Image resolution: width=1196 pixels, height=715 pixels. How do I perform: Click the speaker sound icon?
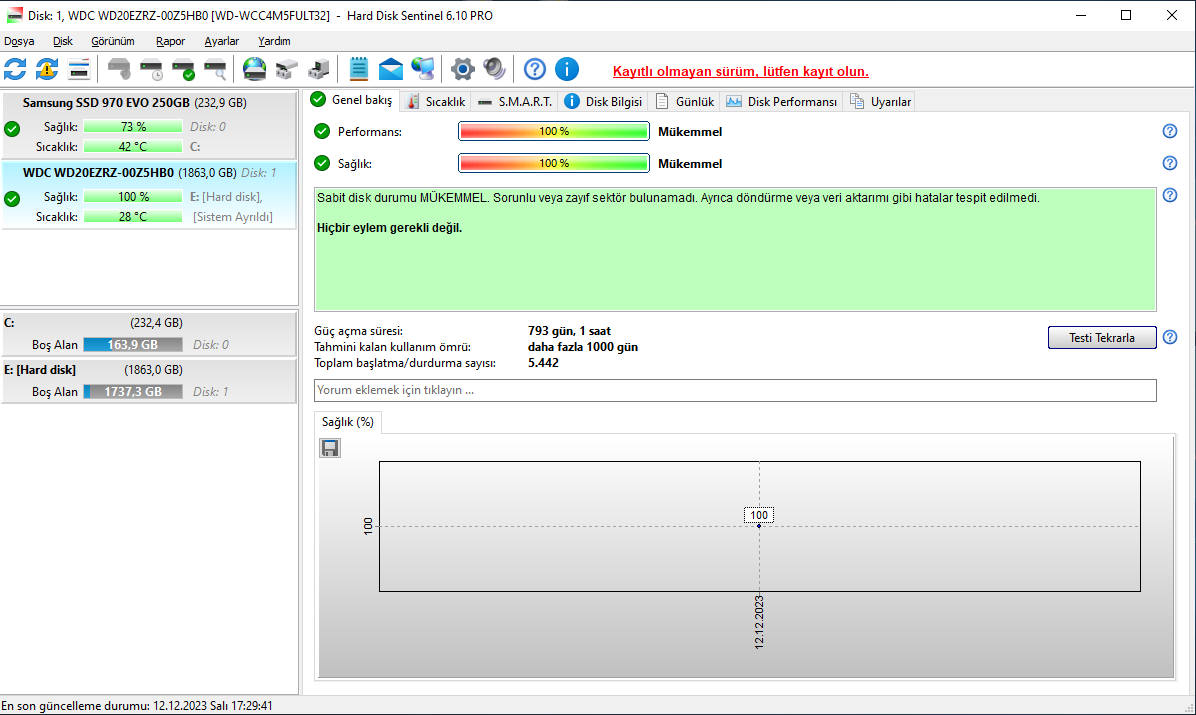494,69
